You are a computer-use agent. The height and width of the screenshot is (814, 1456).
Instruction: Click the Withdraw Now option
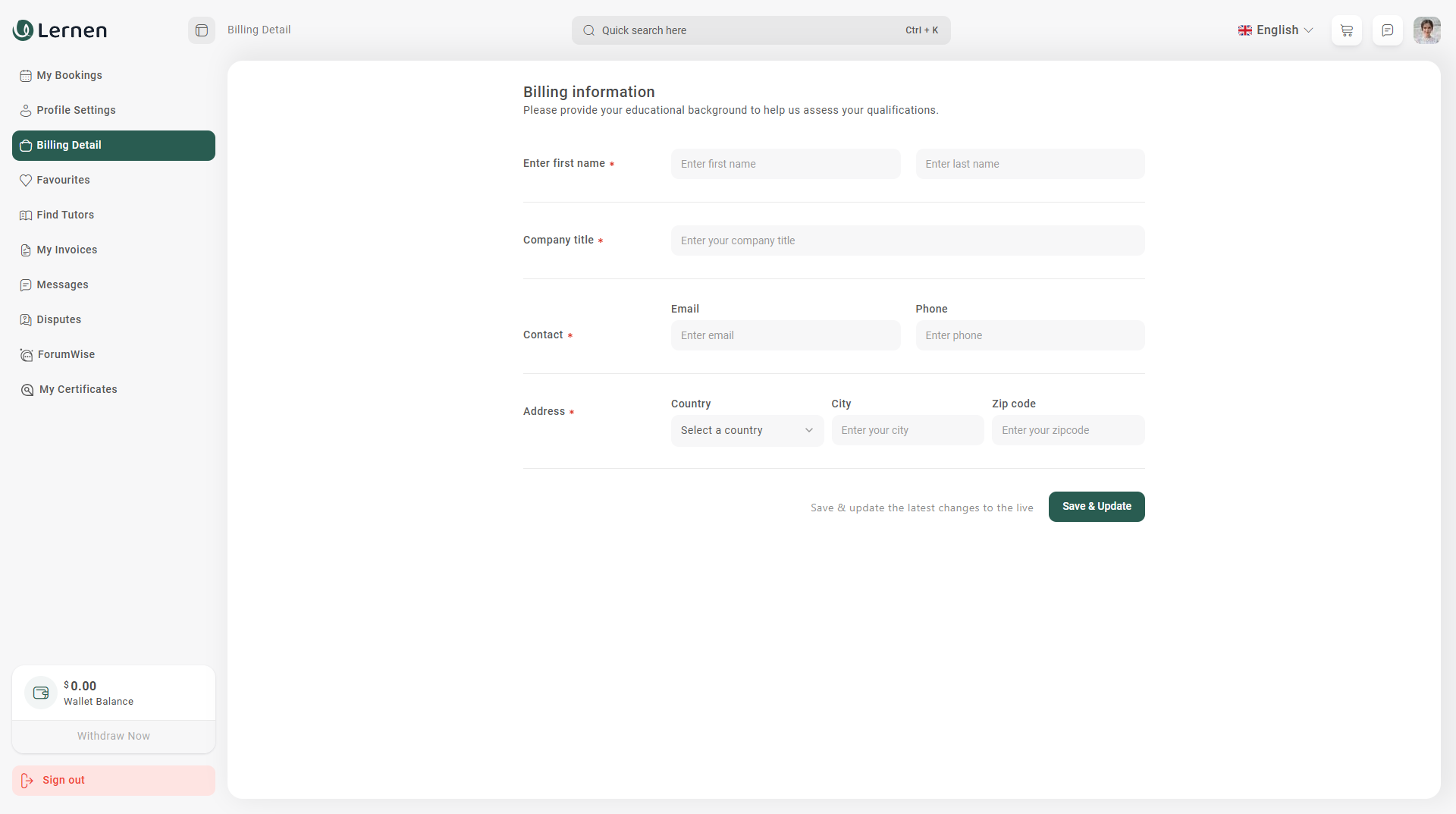click(113, 735)
